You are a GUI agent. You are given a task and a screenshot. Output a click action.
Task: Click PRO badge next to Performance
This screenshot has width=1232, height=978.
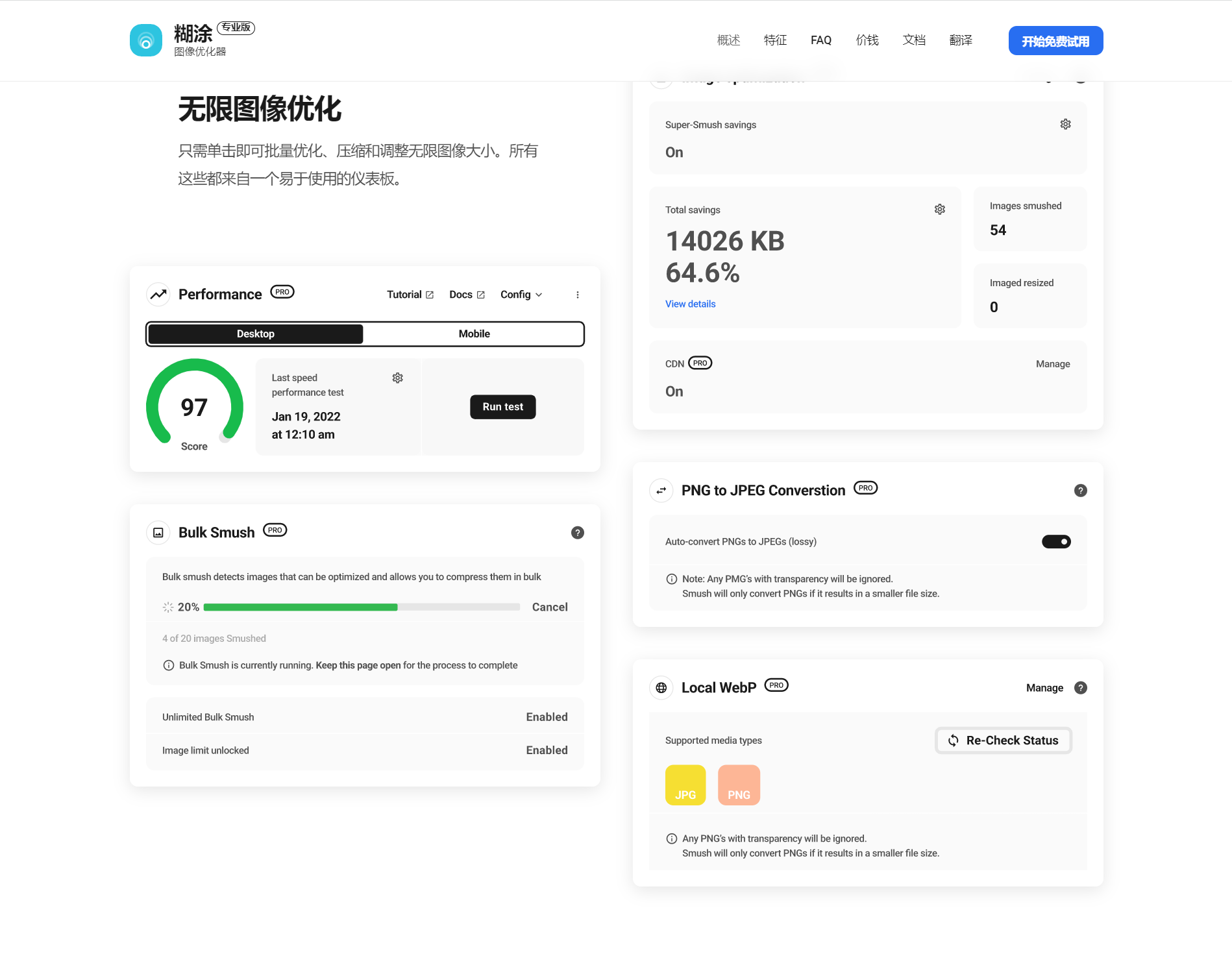282,292
